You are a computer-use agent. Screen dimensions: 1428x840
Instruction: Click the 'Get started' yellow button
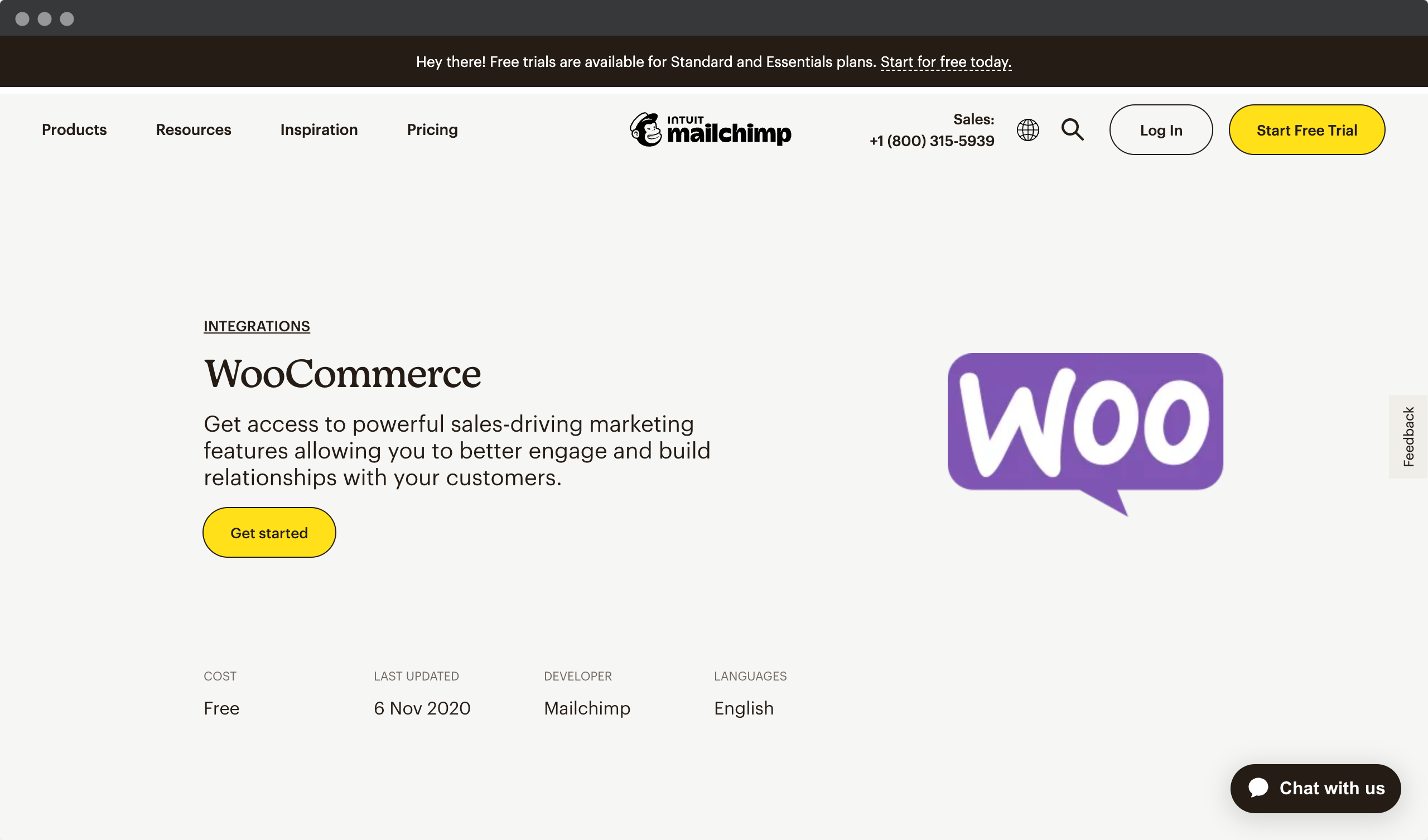(x=269, y=532)
